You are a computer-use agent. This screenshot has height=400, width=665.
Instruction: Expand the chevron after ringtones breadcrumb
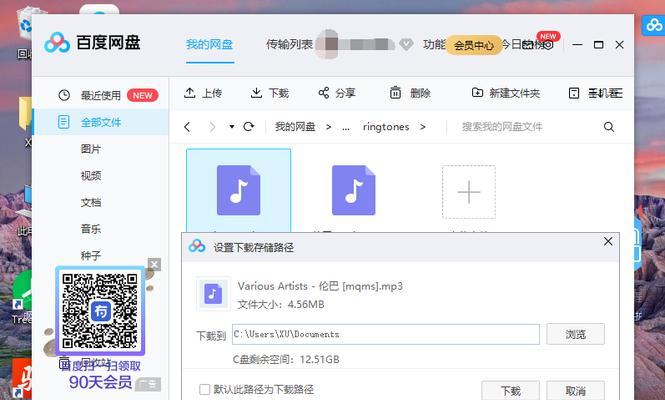(422, 127)
